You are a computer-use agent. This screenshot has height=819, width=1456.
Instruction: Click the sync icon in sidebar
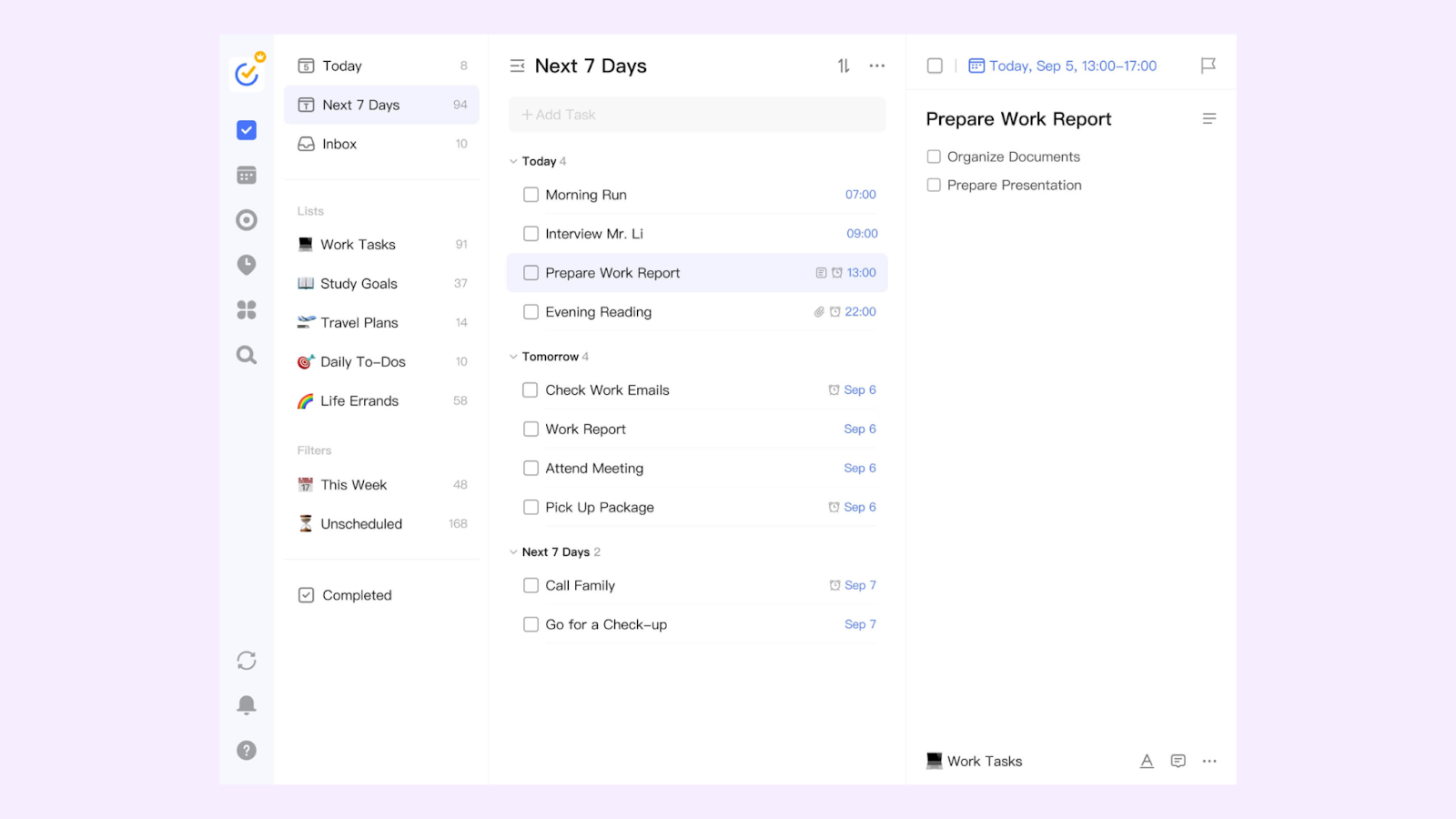[247, 661]
